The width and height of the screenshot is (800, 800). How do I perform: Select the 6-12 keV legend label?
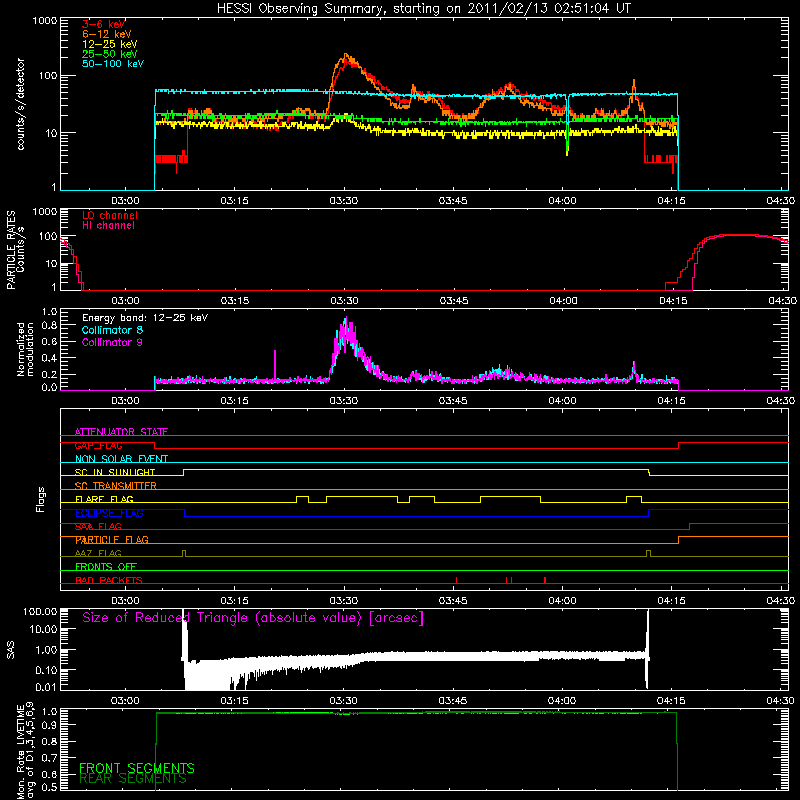pyautogui.click(x=107, y=34)
